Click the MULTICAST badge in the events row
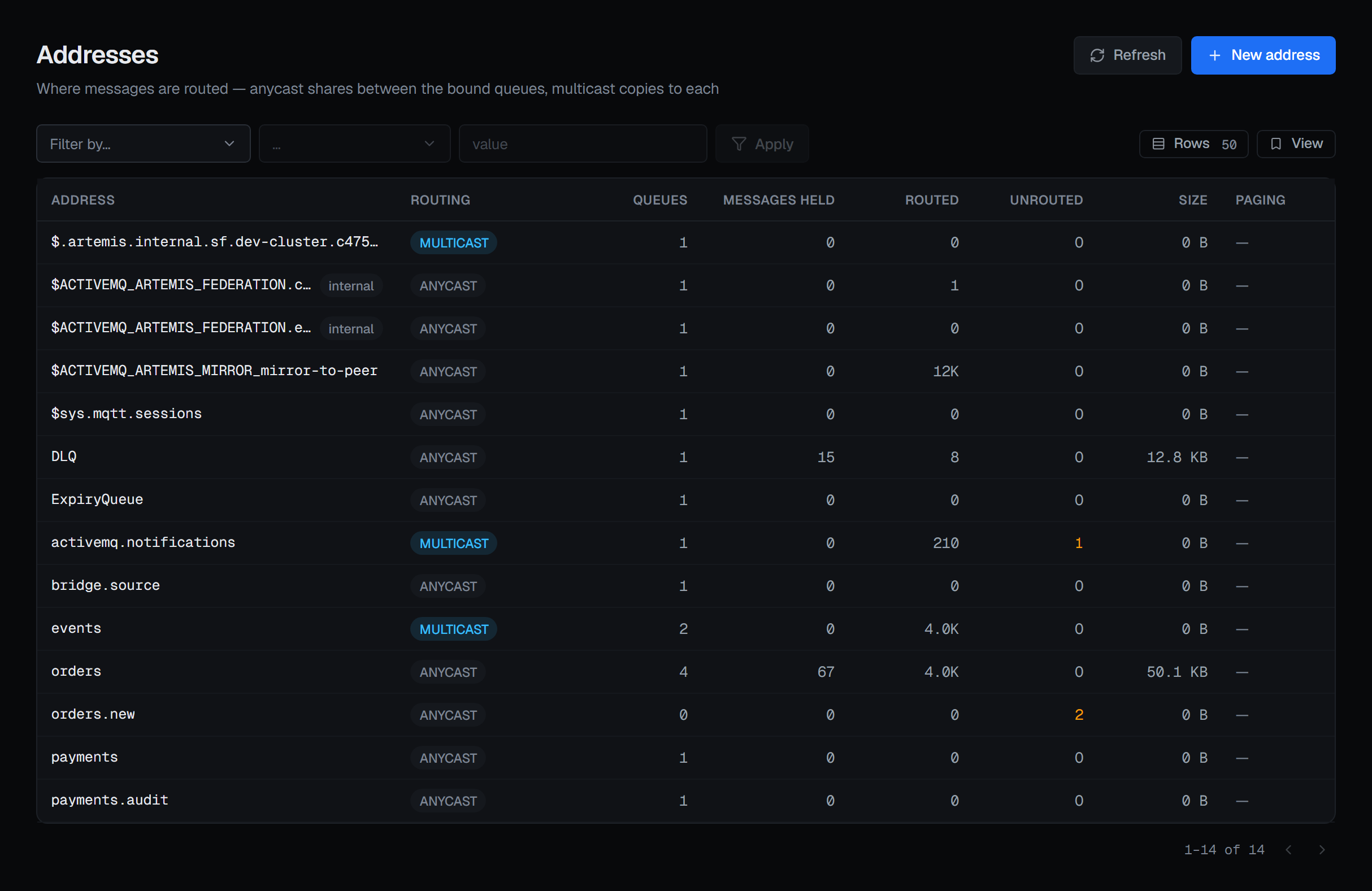The image size is (1372, 891). click(453, 629)
